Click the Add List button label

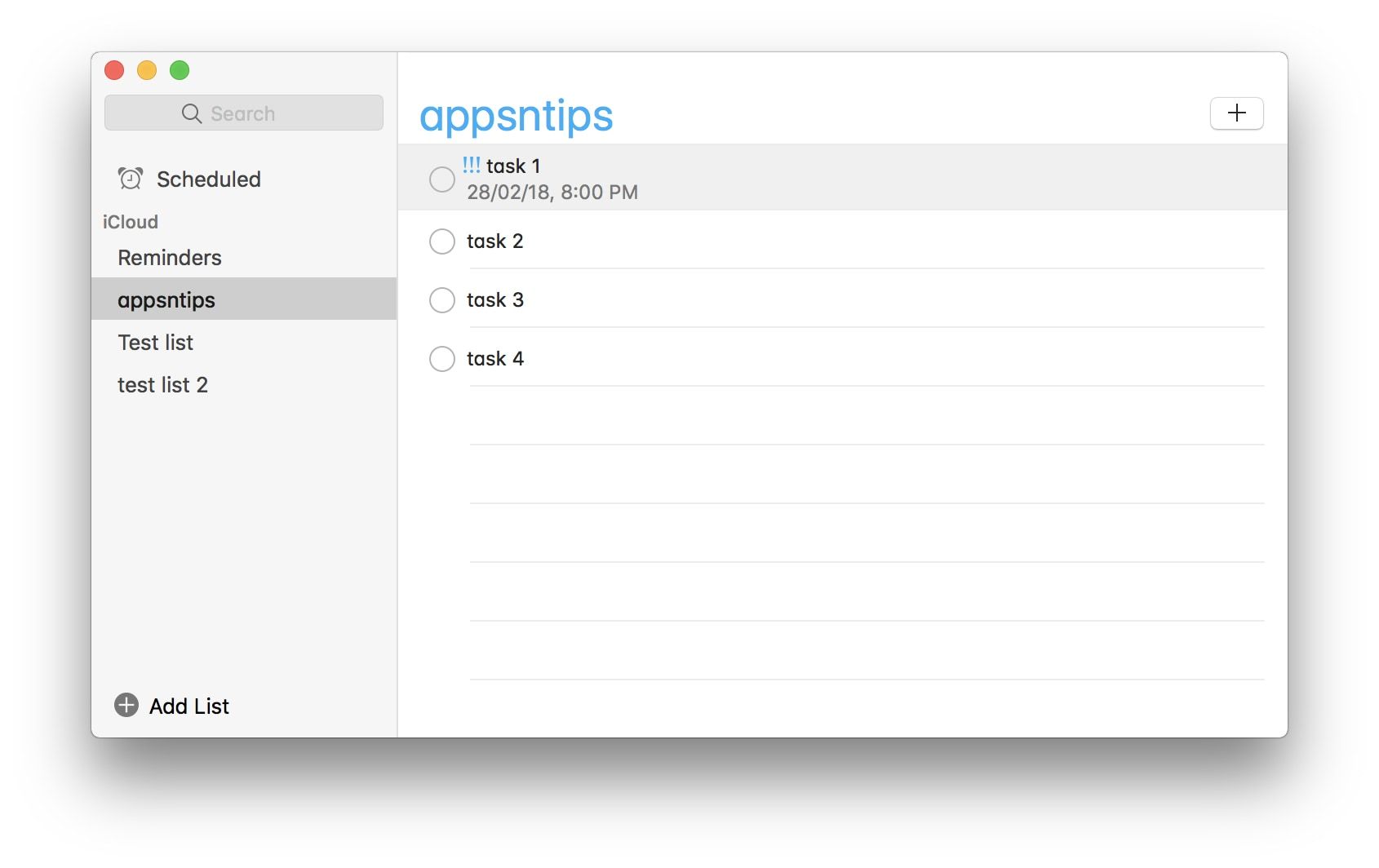click(189, 706)
